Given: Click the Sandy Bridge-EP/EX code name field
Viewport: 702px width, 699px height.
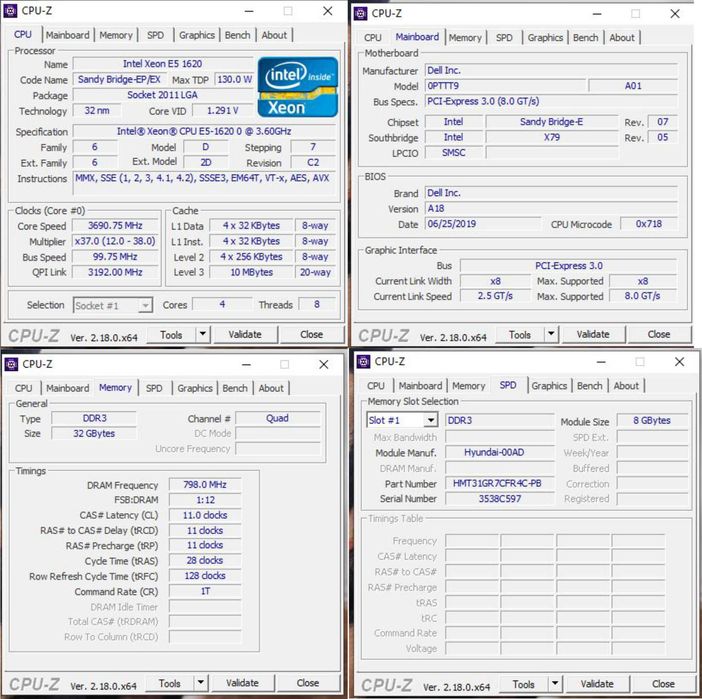Looking at the screenshot, I should coord(119,80).
